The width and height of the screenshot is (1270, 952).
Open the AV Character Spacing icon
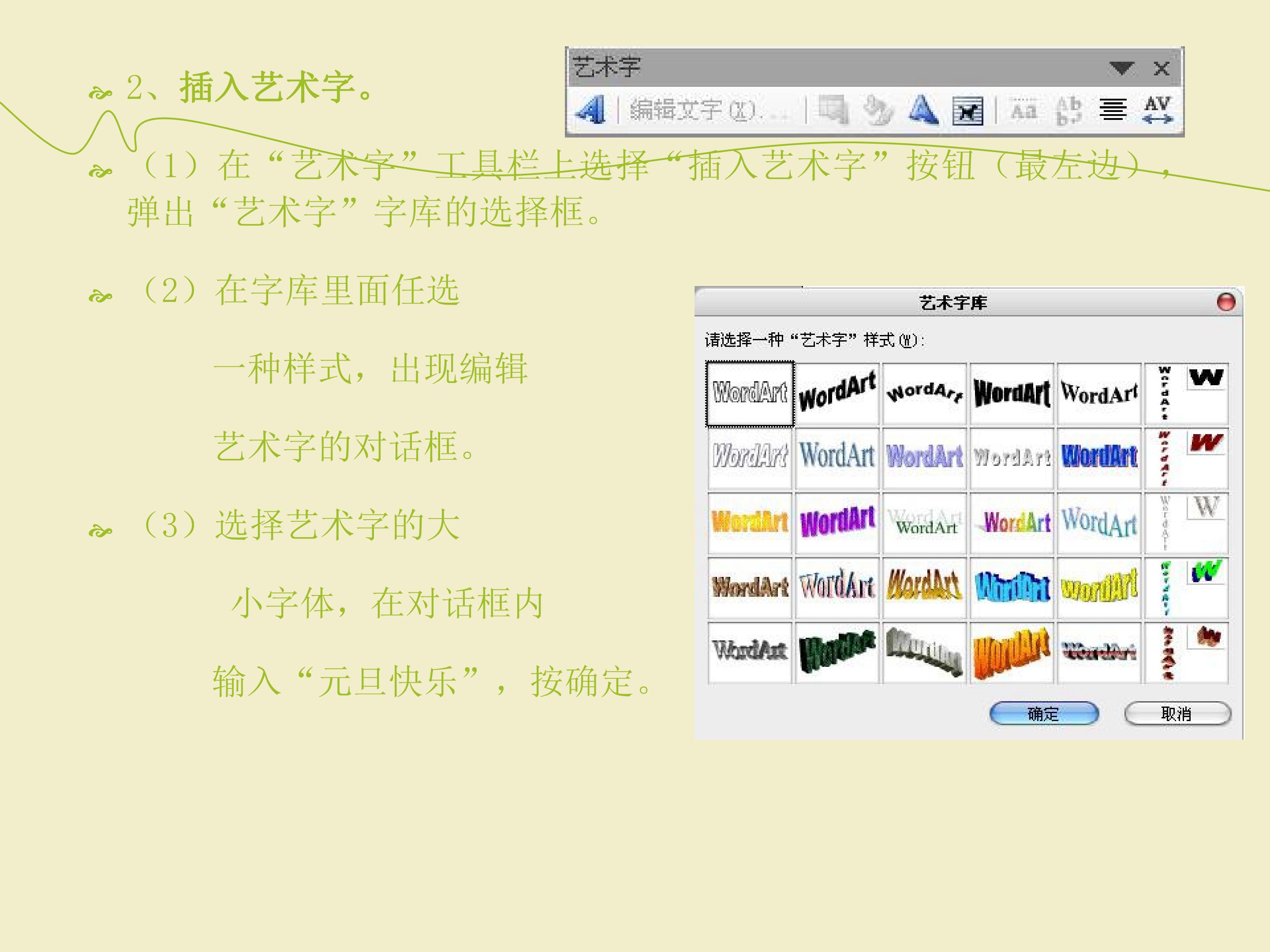click(x=1158, y=110)
